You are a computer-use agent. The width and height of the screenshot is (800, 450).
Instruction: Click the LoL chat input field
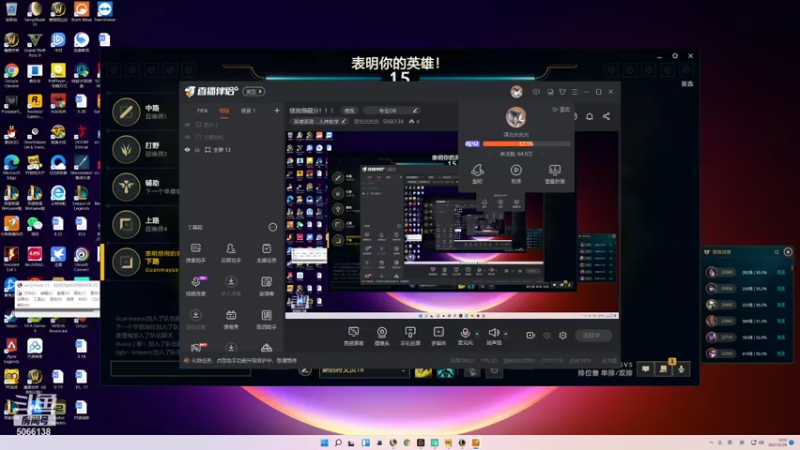point(180,369)
